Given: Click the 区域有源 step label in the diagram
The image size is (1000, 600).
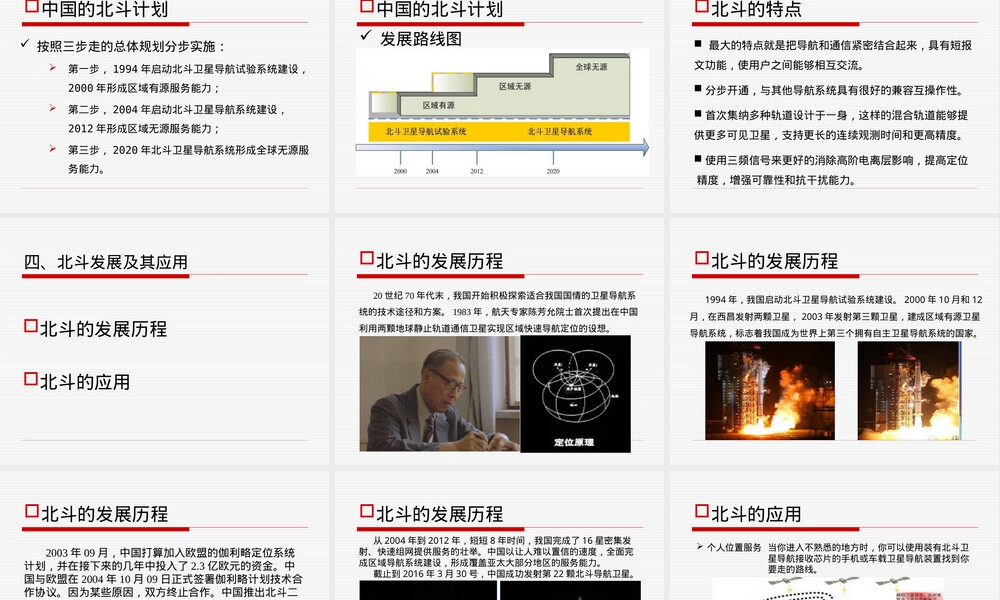Looking at the screenshot, I should [439, 105].
